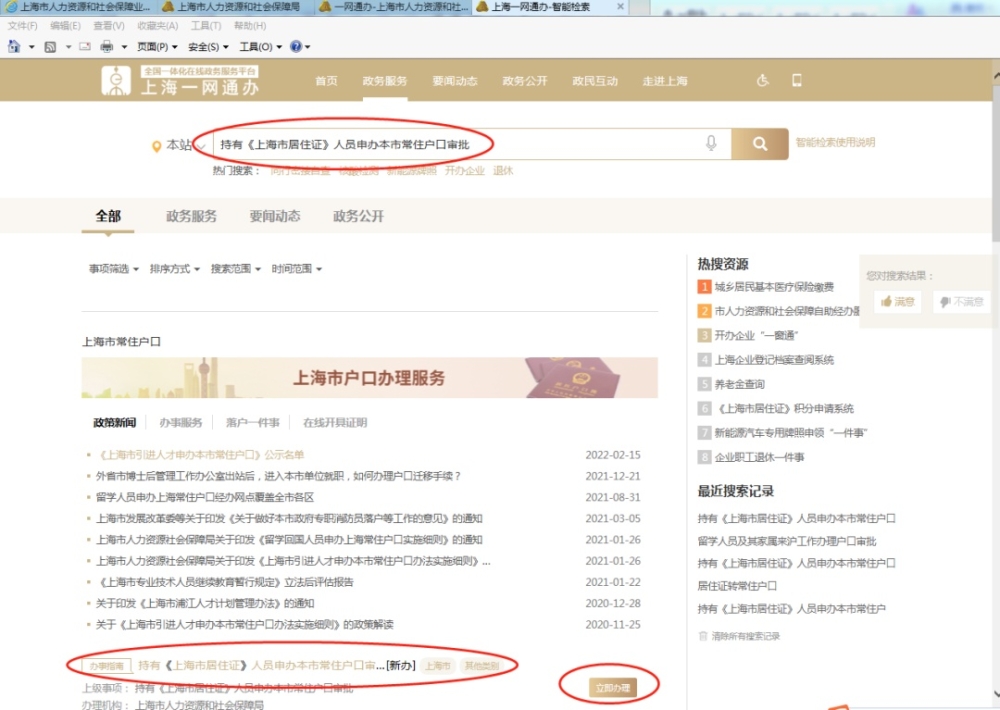The image size is (1000, 710).
Task: Click the feeds icon in IE toolbar
Action: [x=50, y=47]
